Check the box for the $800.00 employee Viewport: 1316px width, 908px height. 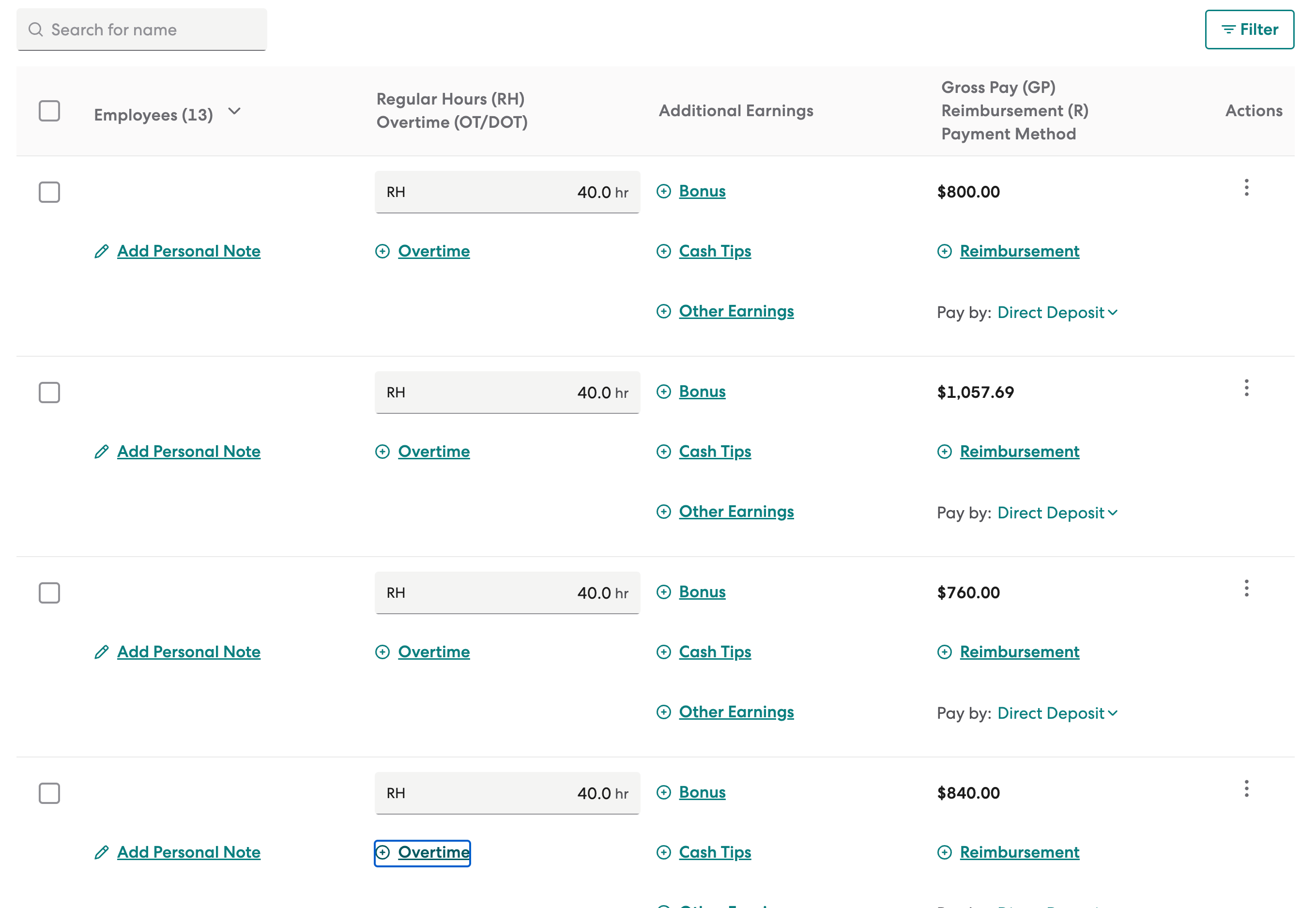[x=49, y=192]
